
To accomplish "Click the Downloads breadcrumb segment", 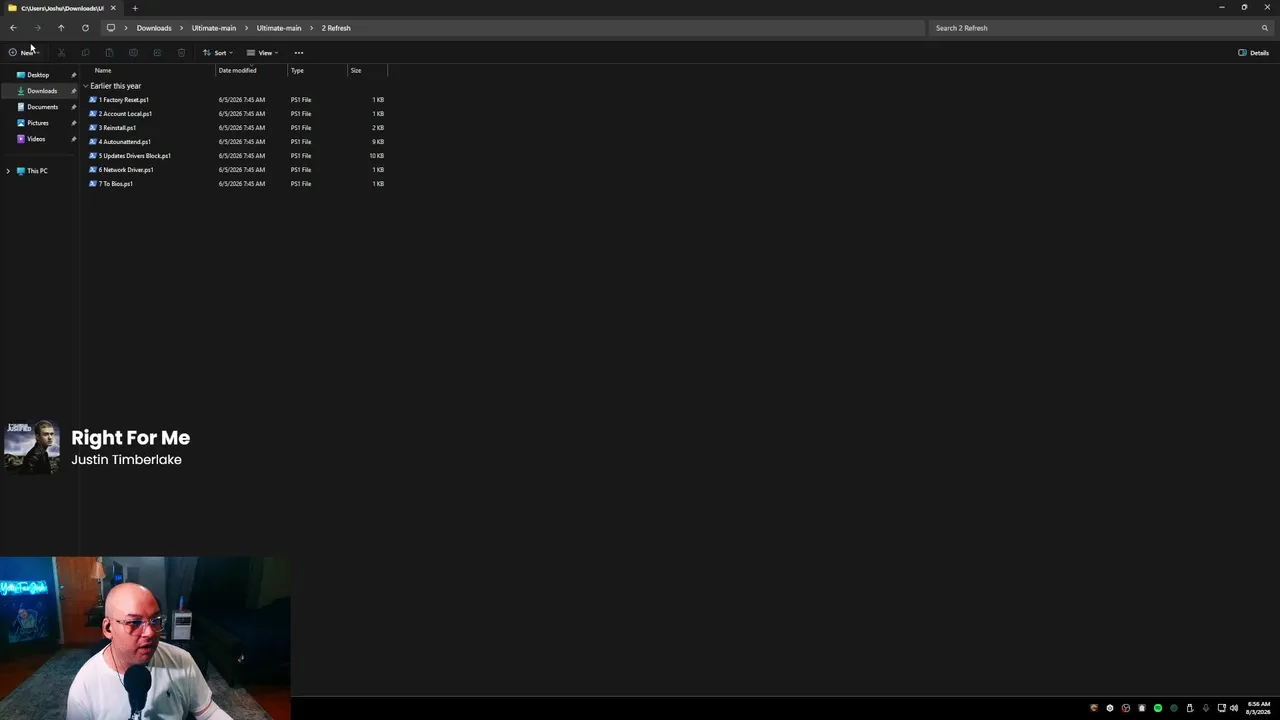I will coord(154,28).
